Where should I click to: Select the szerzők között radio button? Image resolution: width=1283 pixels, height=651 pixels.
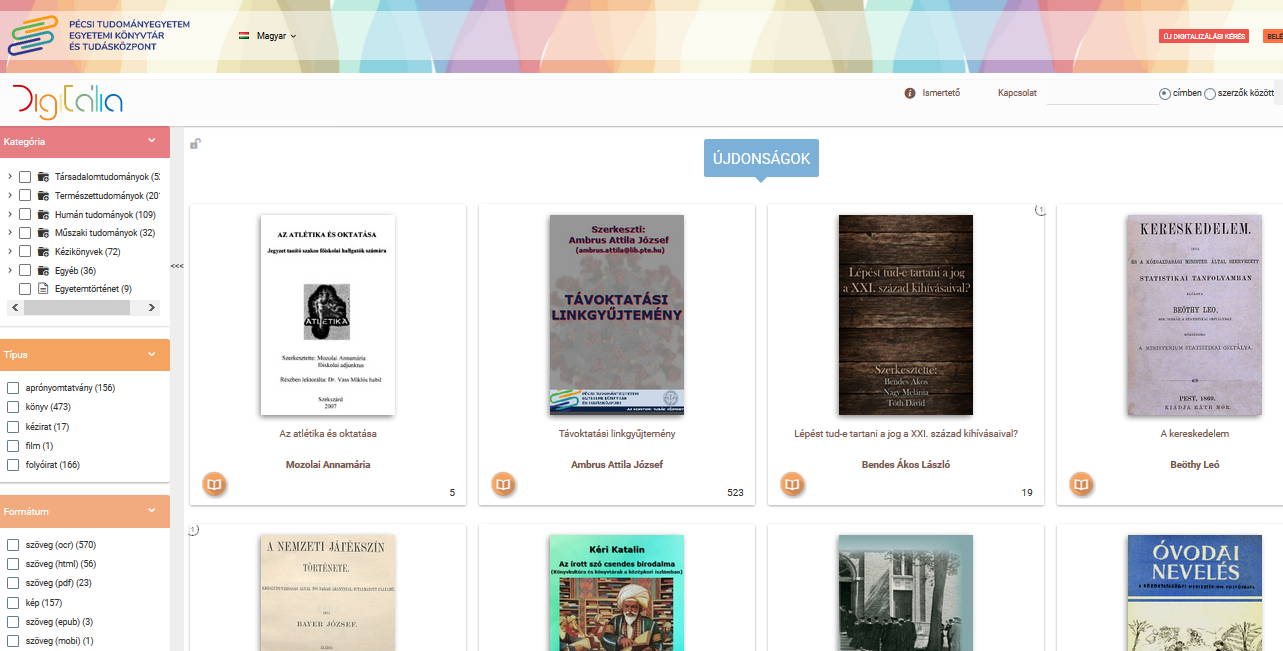(x=1210, y=94)
